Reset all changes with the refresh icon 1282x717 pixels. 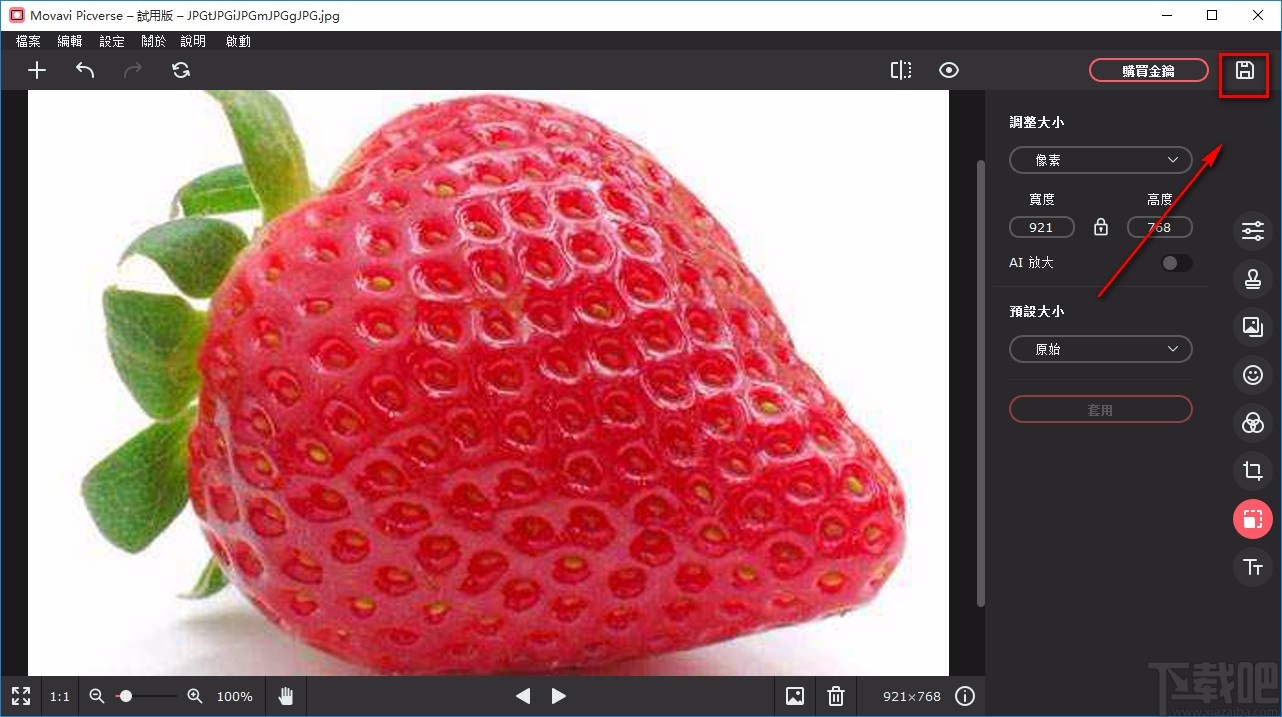tap(181, 70)
